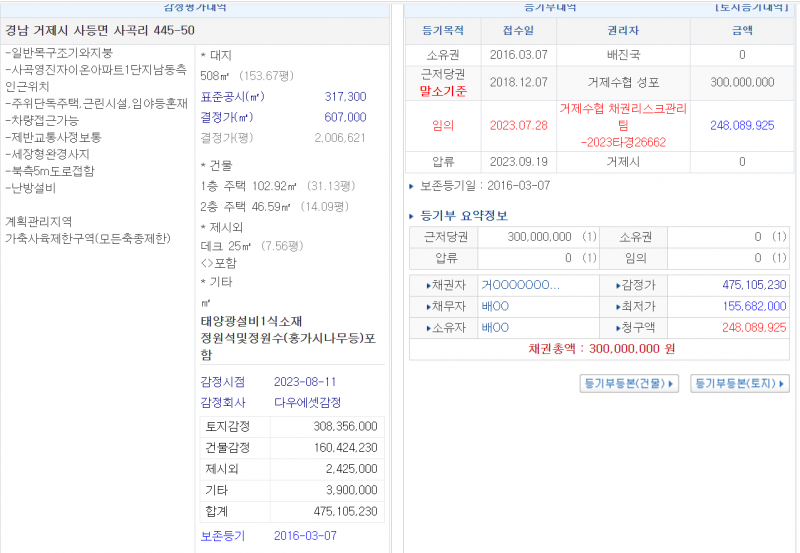Select the 압류 right holder 거제시
This screenshot has height=553, width=800.
pyautogui.click(x=623, y=162)
